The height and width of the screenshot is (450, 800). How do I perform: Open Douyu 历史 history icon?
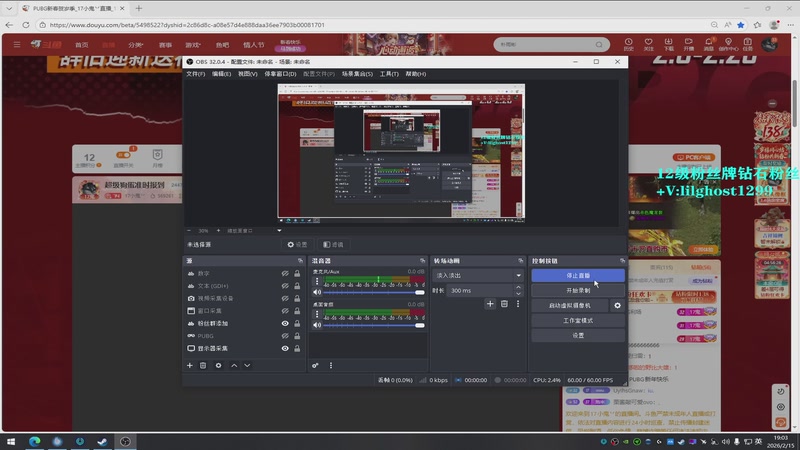click(x=629, y=44)
